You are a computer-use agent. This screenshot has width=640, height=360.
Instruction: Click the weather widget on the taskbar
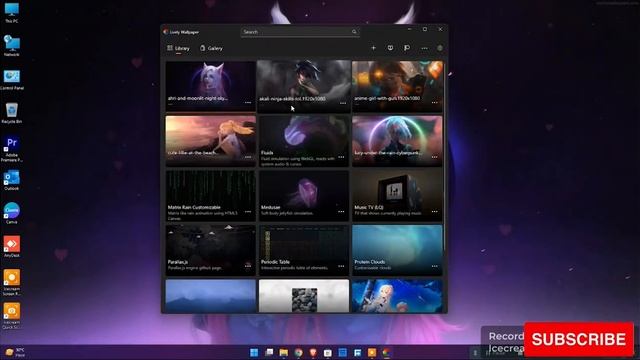click(15, 352)
